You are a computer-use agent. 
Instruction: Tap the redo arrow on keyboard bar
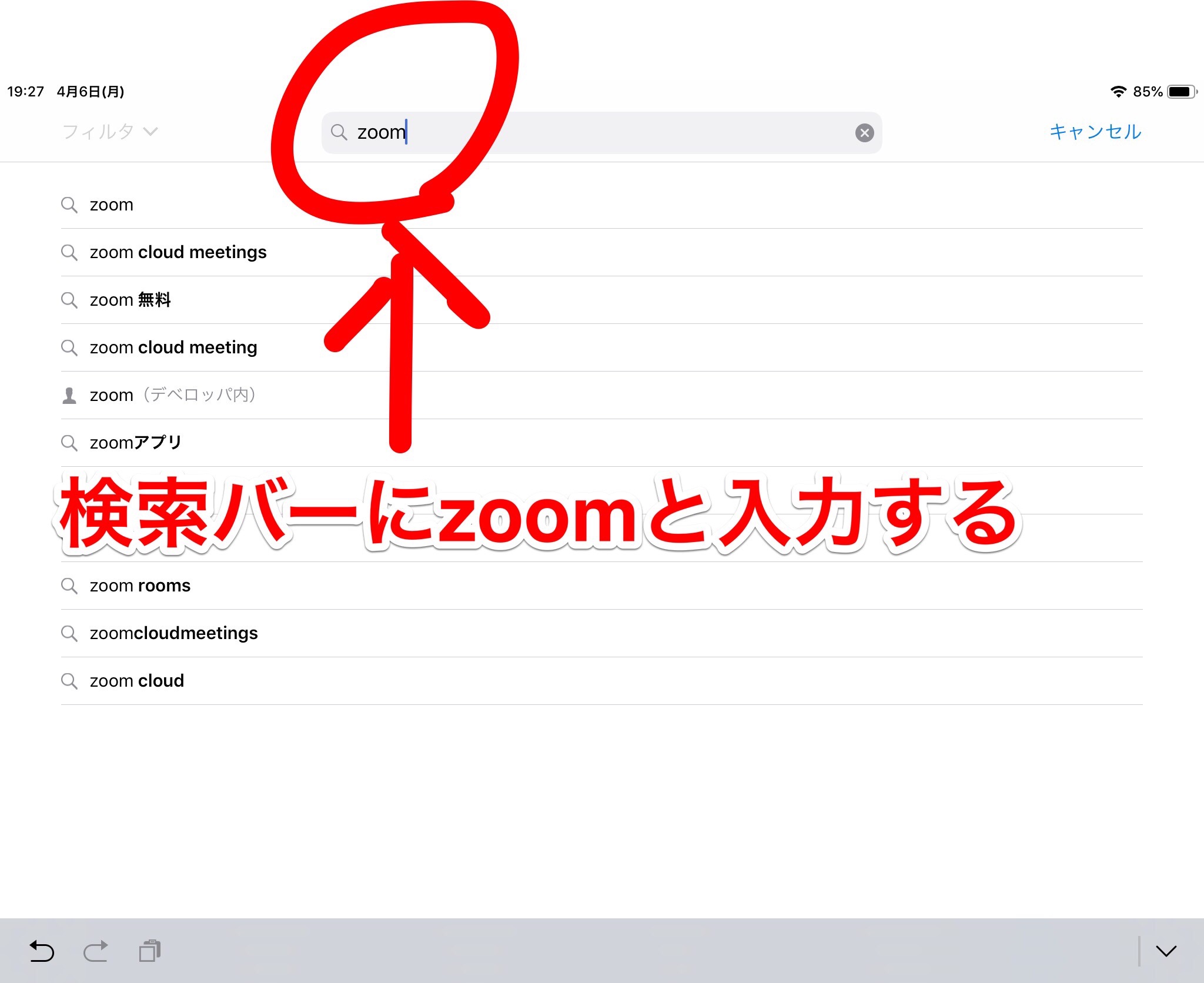(95, 951)
